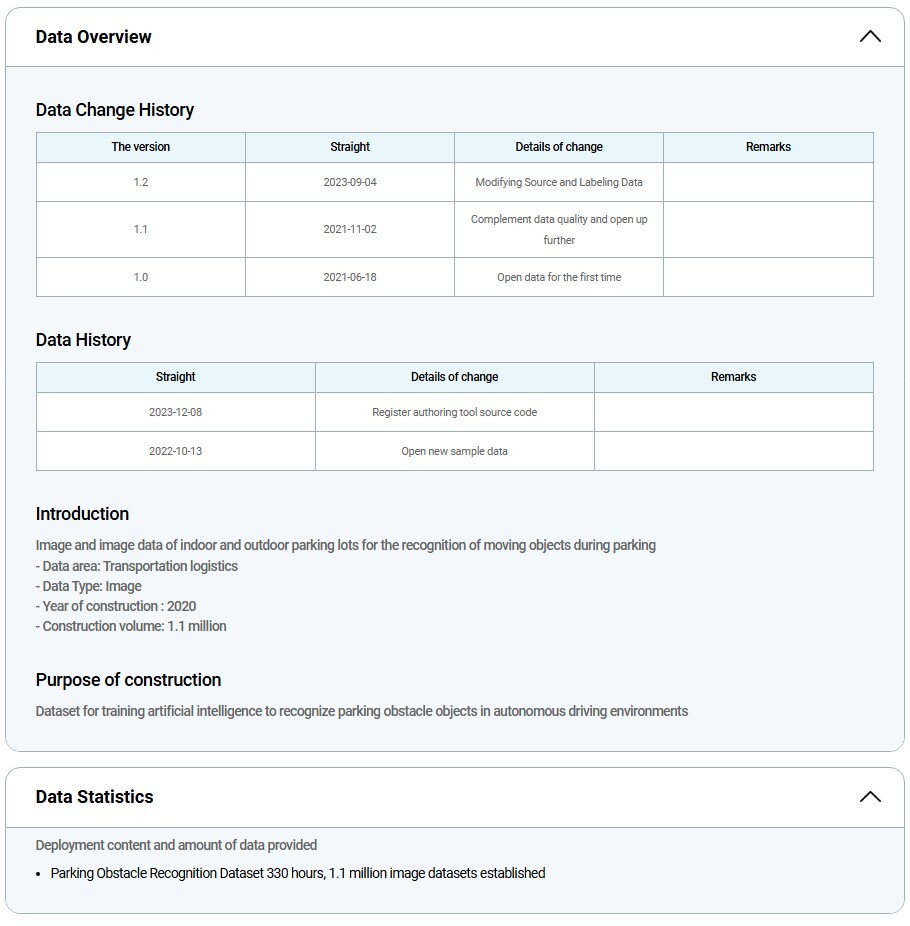The height and width of the screenshot is (926, 910).
Task: Select 'The version' column header
Action: [141, 147]
